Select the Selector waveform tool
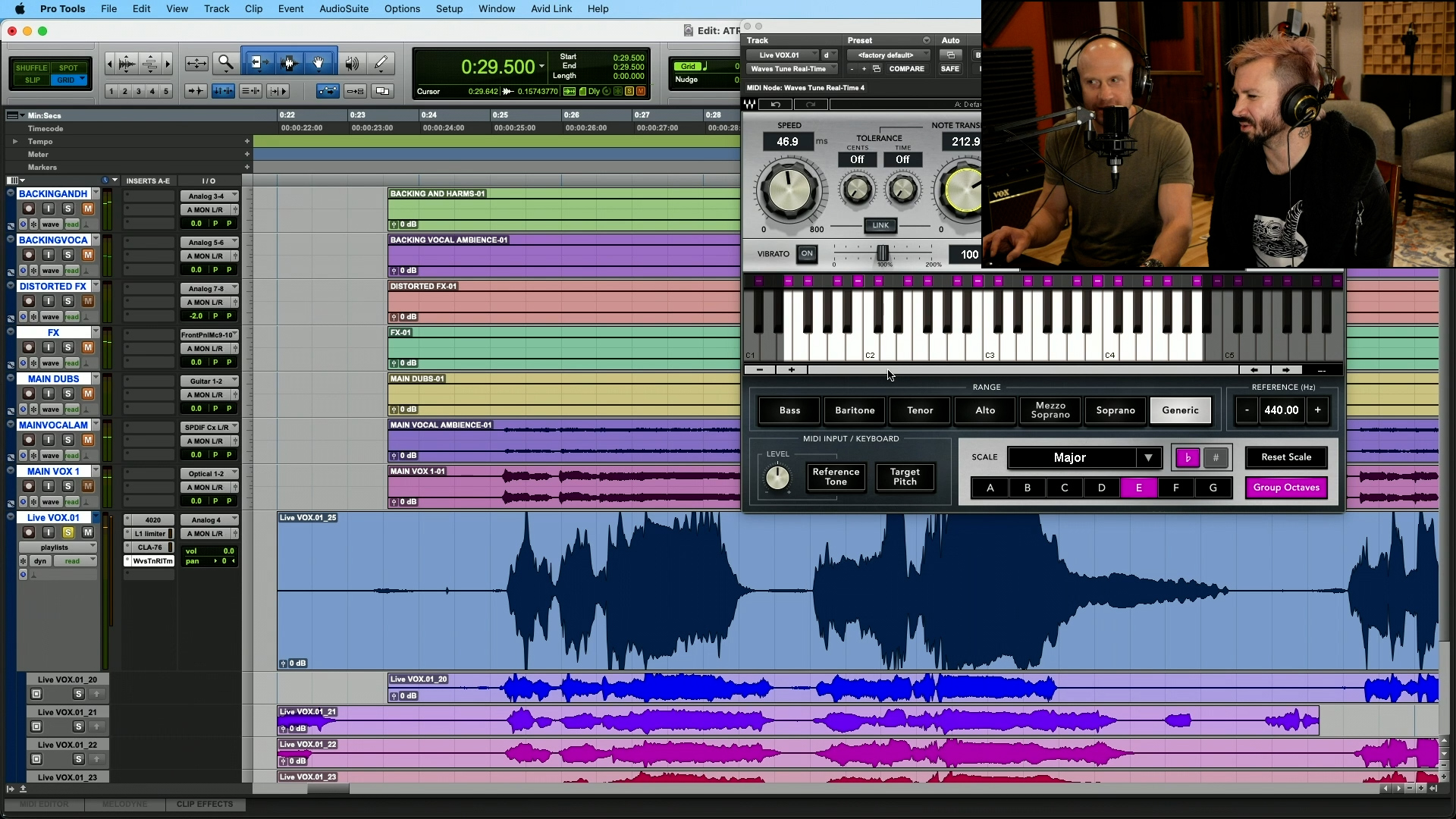This screenshot has width=1456, height=819. click(288, 64)
